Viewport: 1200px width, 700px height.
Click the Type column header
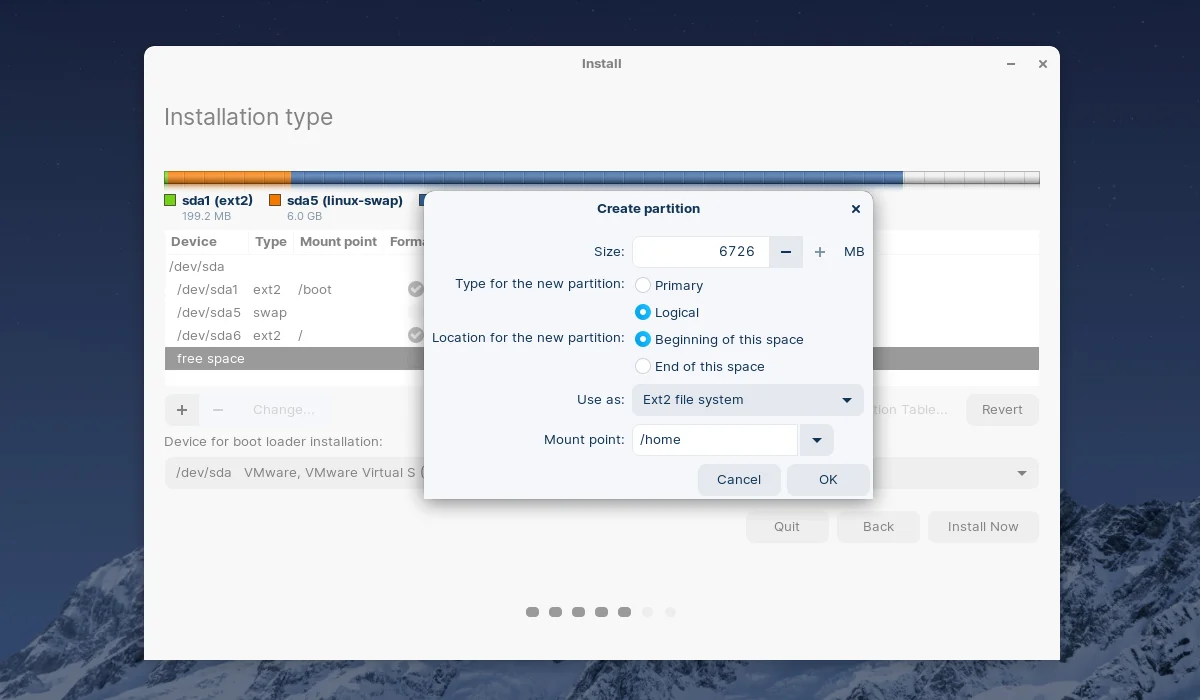271,242
